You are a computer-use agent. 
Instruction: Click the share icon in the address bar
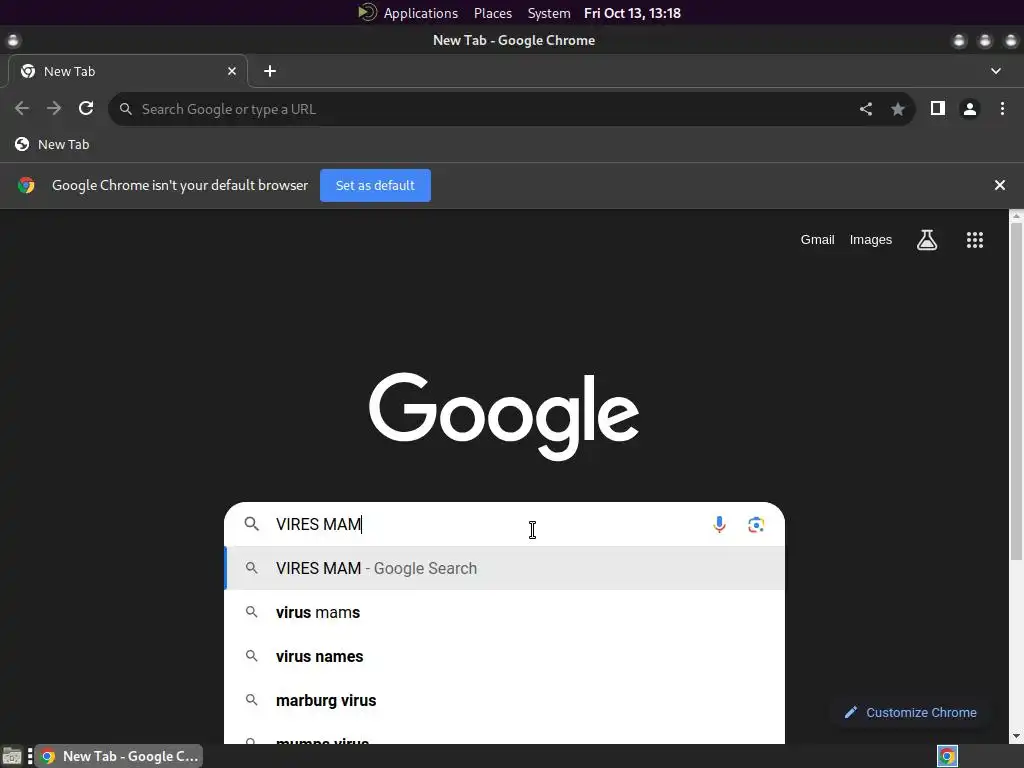(x=866, y=109)
